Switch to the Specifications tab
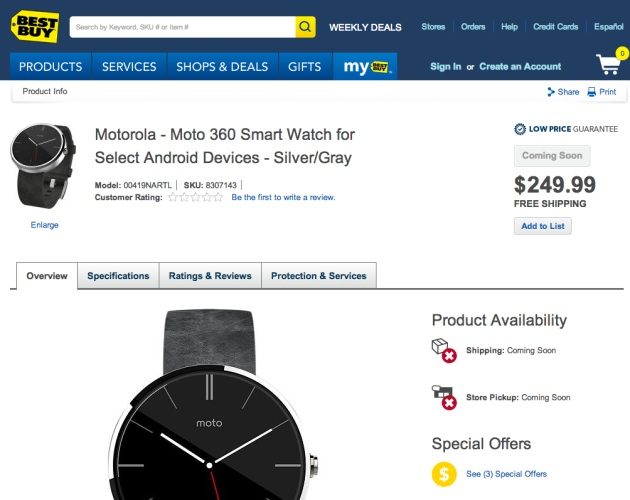The width and height of the screenshot is (630, 500). (118, 276)
